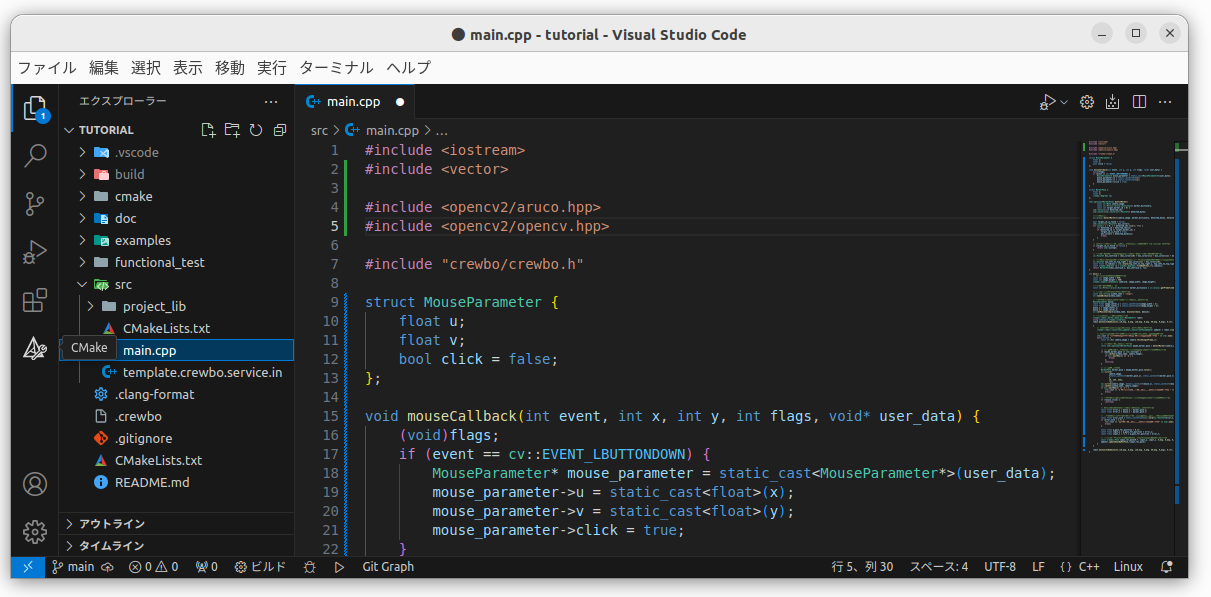Click the bug debug icon in status bar
The width and height of the screenshot is (1211, 597).
[310, 567]
